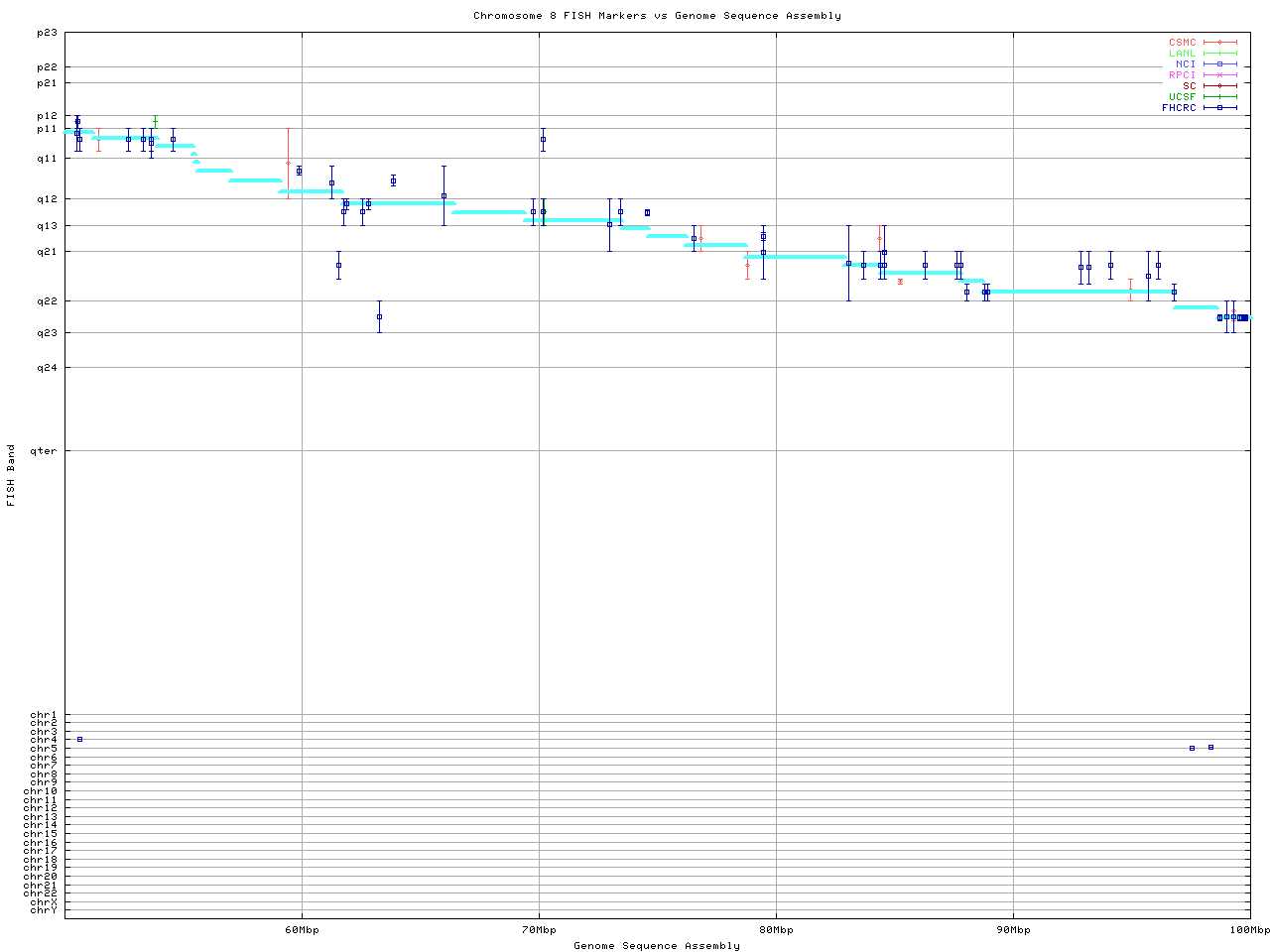This screenshot has width=1270, height=952.
Task: Click the NCI blue legend marker
Action: (1219, 64)
